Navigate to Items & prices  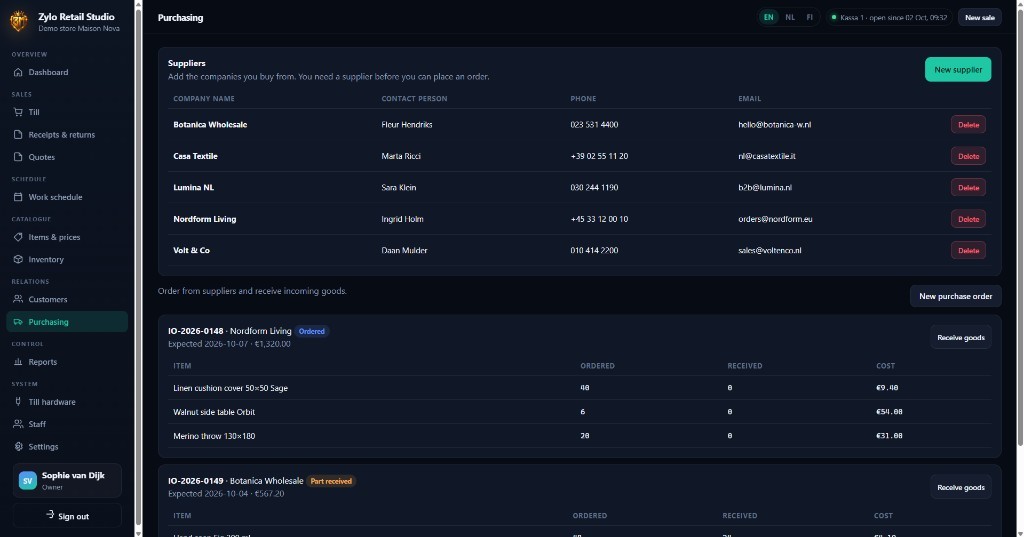pos(67,237)
